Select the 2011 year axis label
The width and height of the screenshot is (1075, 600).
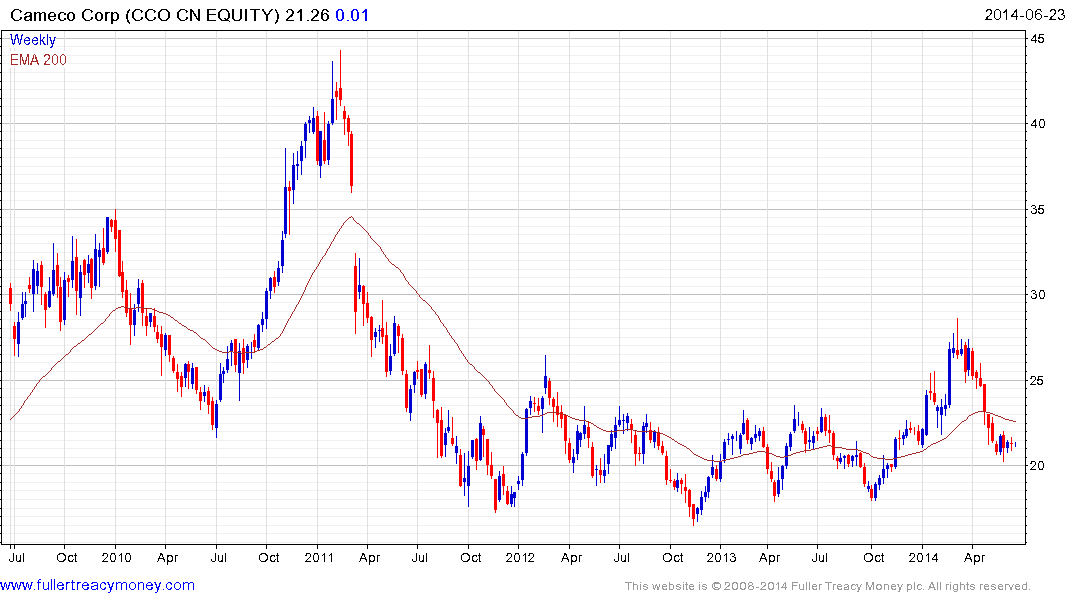click(319, 557)
